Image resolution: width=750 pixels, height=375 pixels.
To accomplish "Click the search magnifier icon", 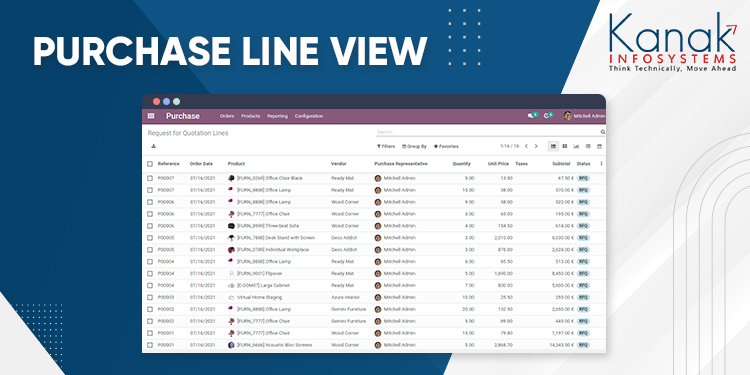I will [x=603, y=132].
